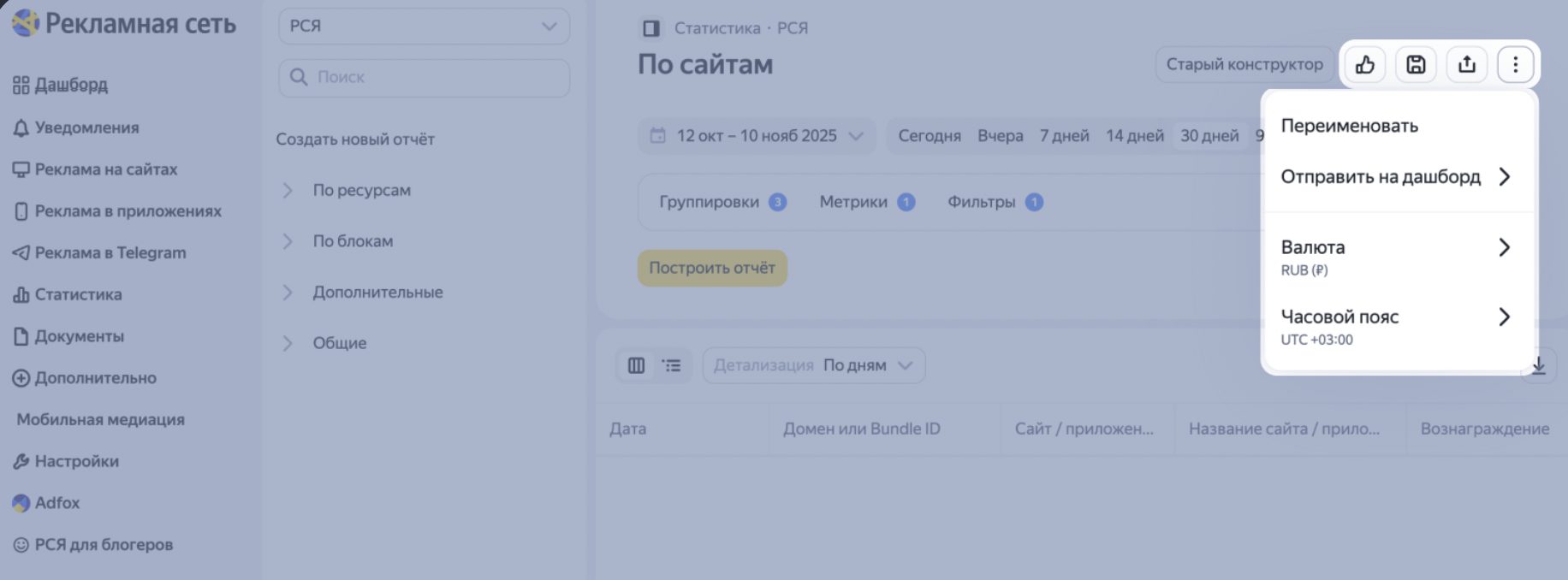
Task: Switch to tree list view icon
Action: click(x=672, y=365)
